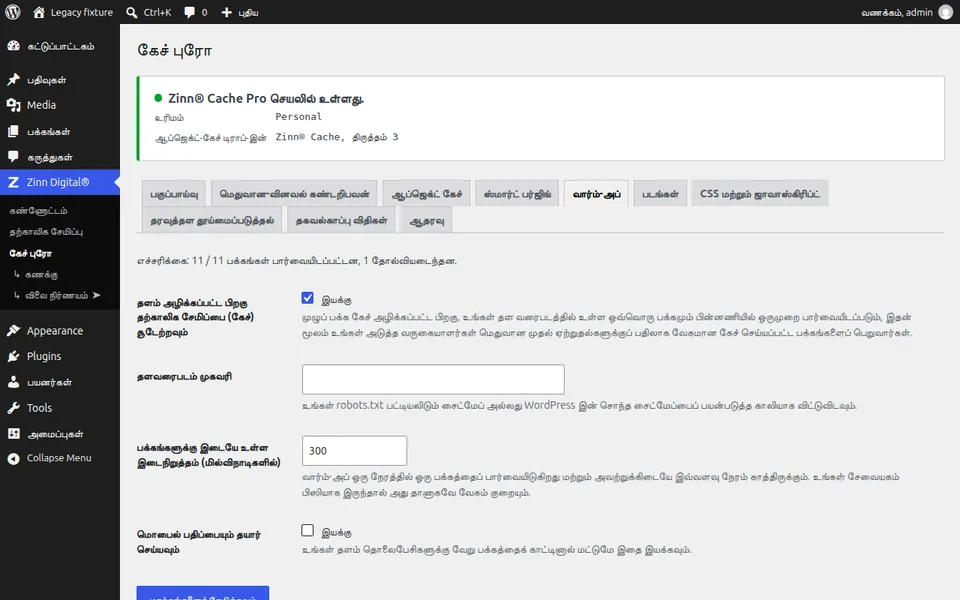Click the கேச் புரோ submenu link
960x600 pixels.
(31, 253)
